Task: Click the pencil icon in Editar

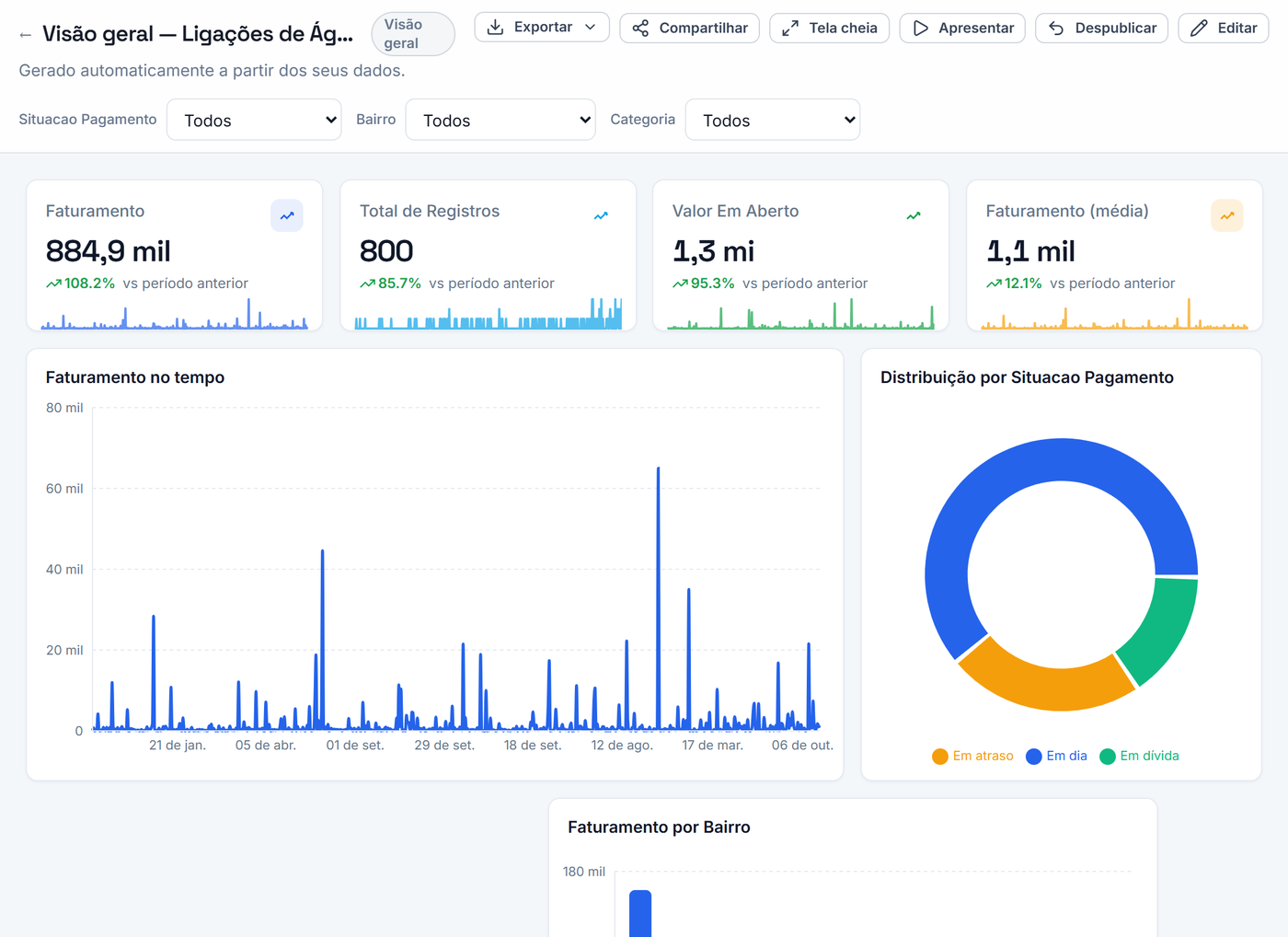Action: point(1199,29)
